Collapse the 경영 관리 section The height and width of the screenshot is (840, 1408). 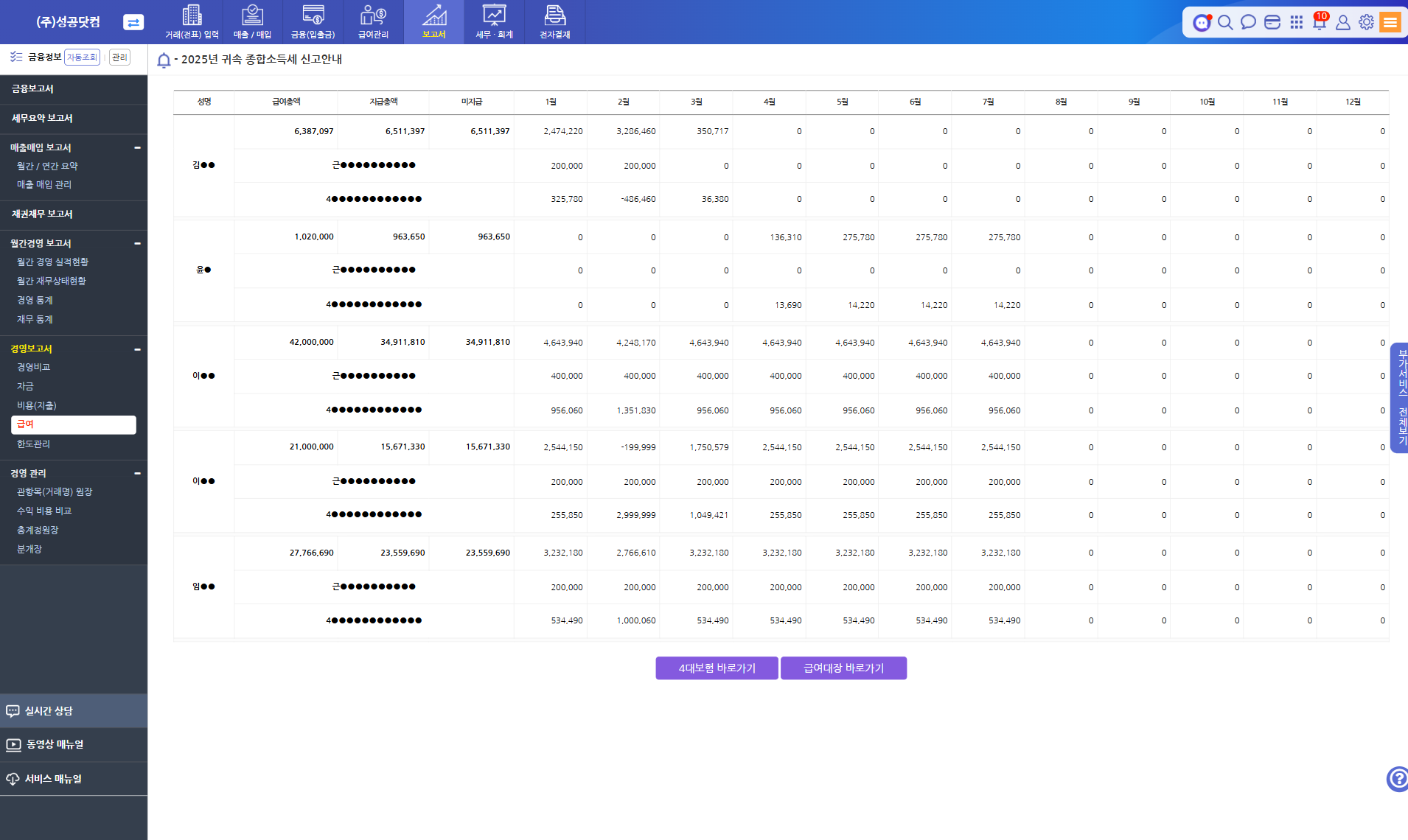137,473
